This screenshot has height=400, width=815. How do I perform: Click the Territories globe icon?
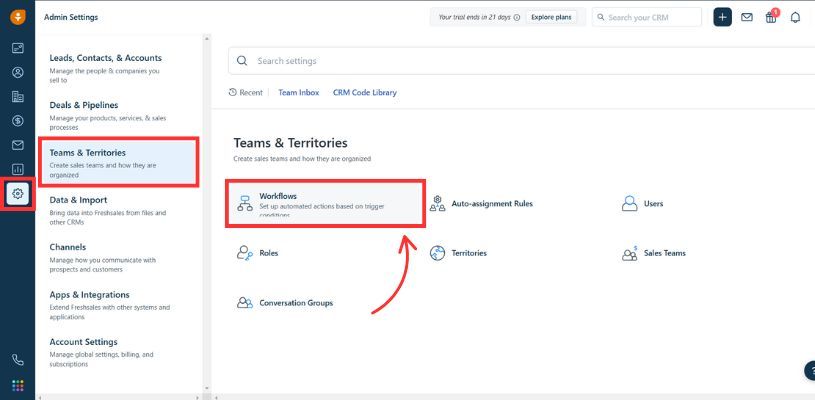tap(438, 253)
